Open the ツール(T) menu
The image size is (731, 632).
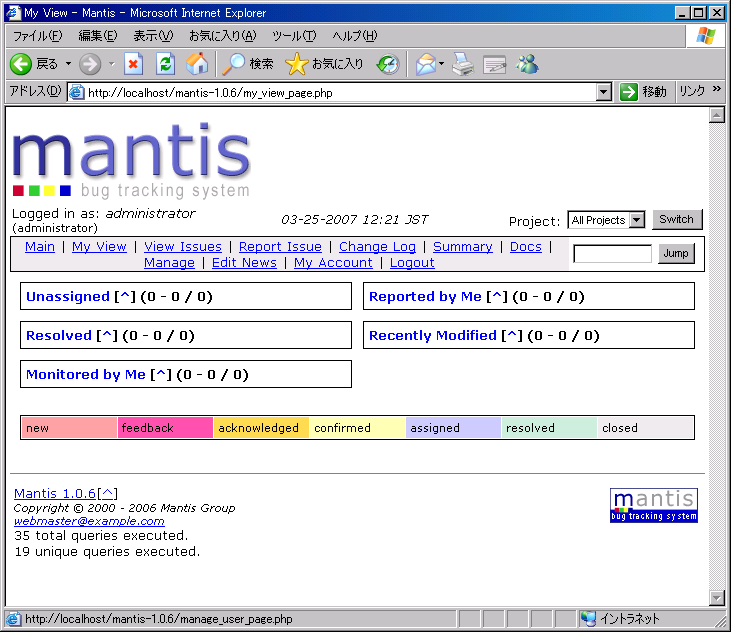pos(294,36)
